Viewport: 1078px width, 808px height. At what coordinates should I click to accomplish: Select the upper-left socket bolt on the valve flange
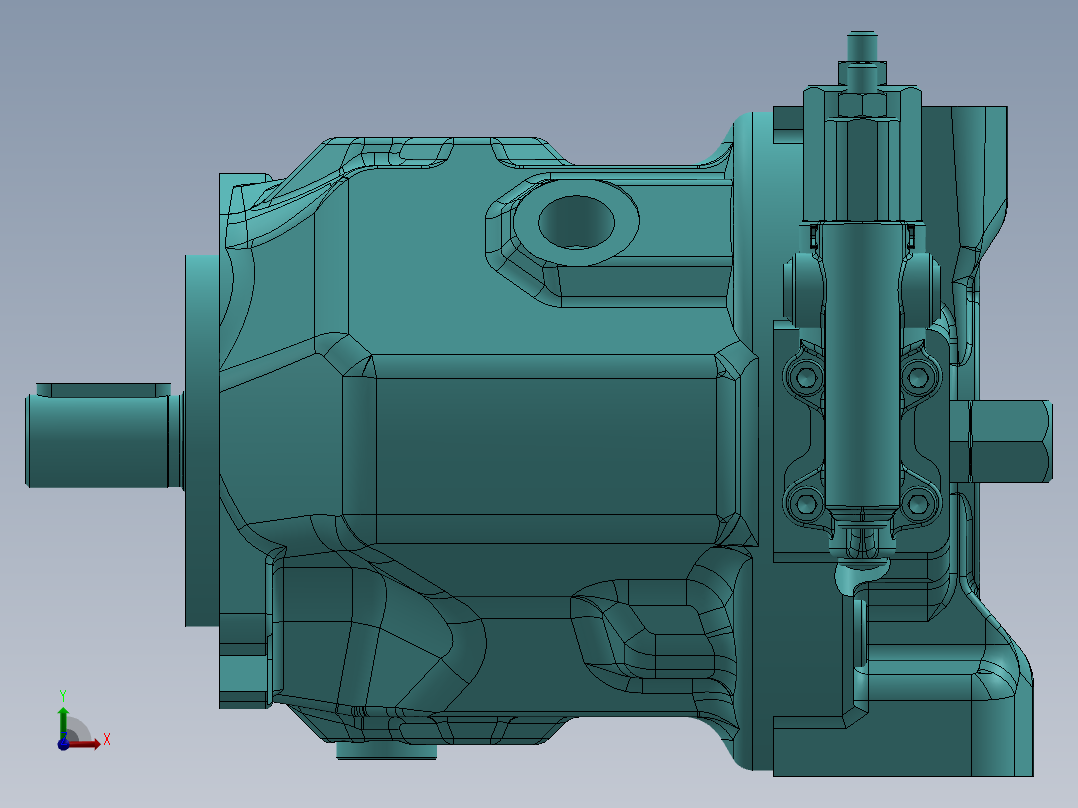pos(804,376)
